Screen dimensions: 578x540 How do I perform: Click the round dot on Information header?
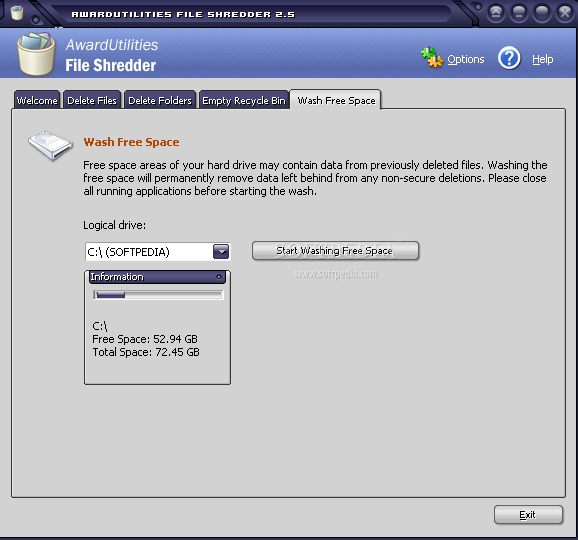pyautogui.click(x=219, y=277)
